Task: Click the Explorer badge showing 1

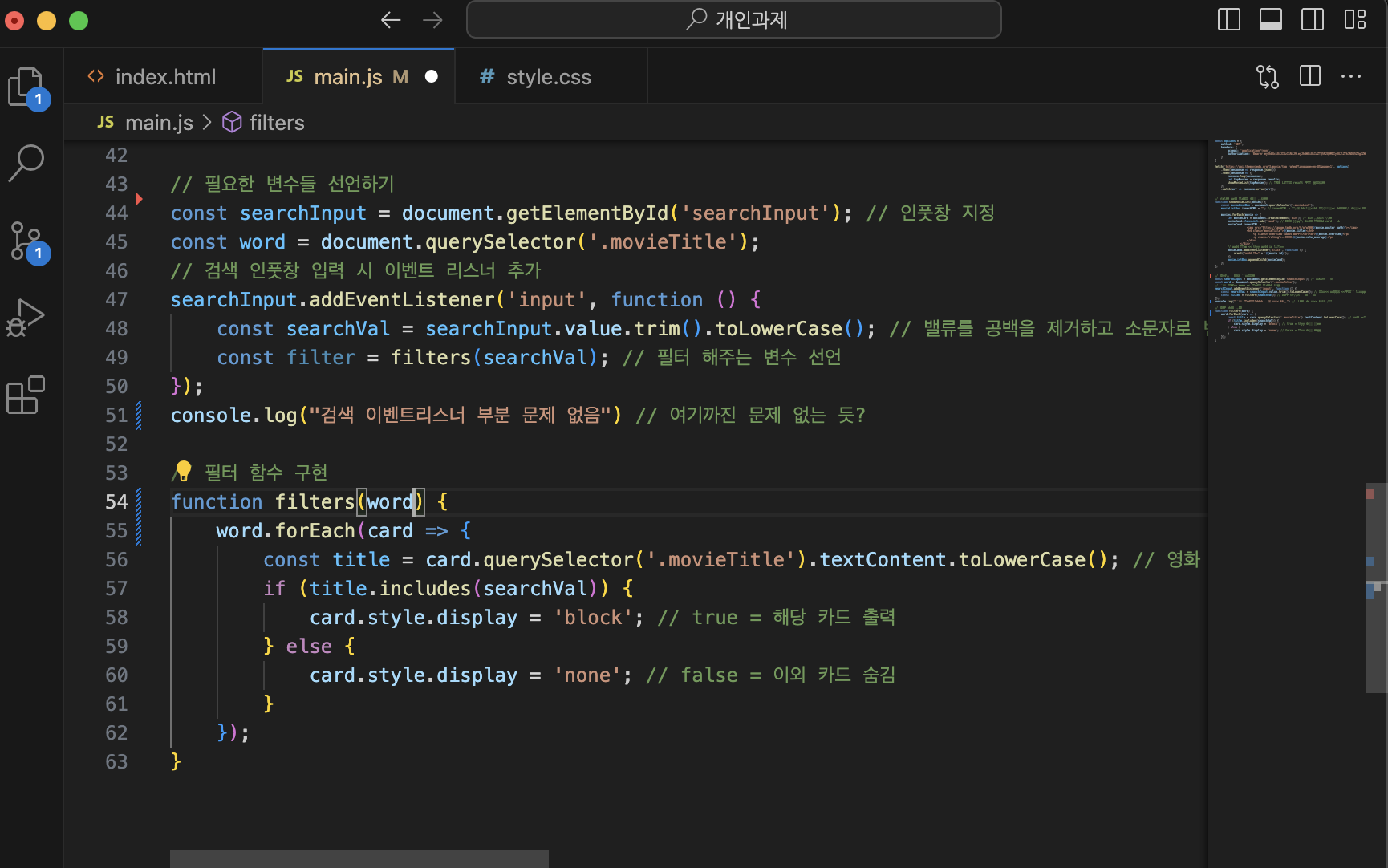Action: point(38,99)
